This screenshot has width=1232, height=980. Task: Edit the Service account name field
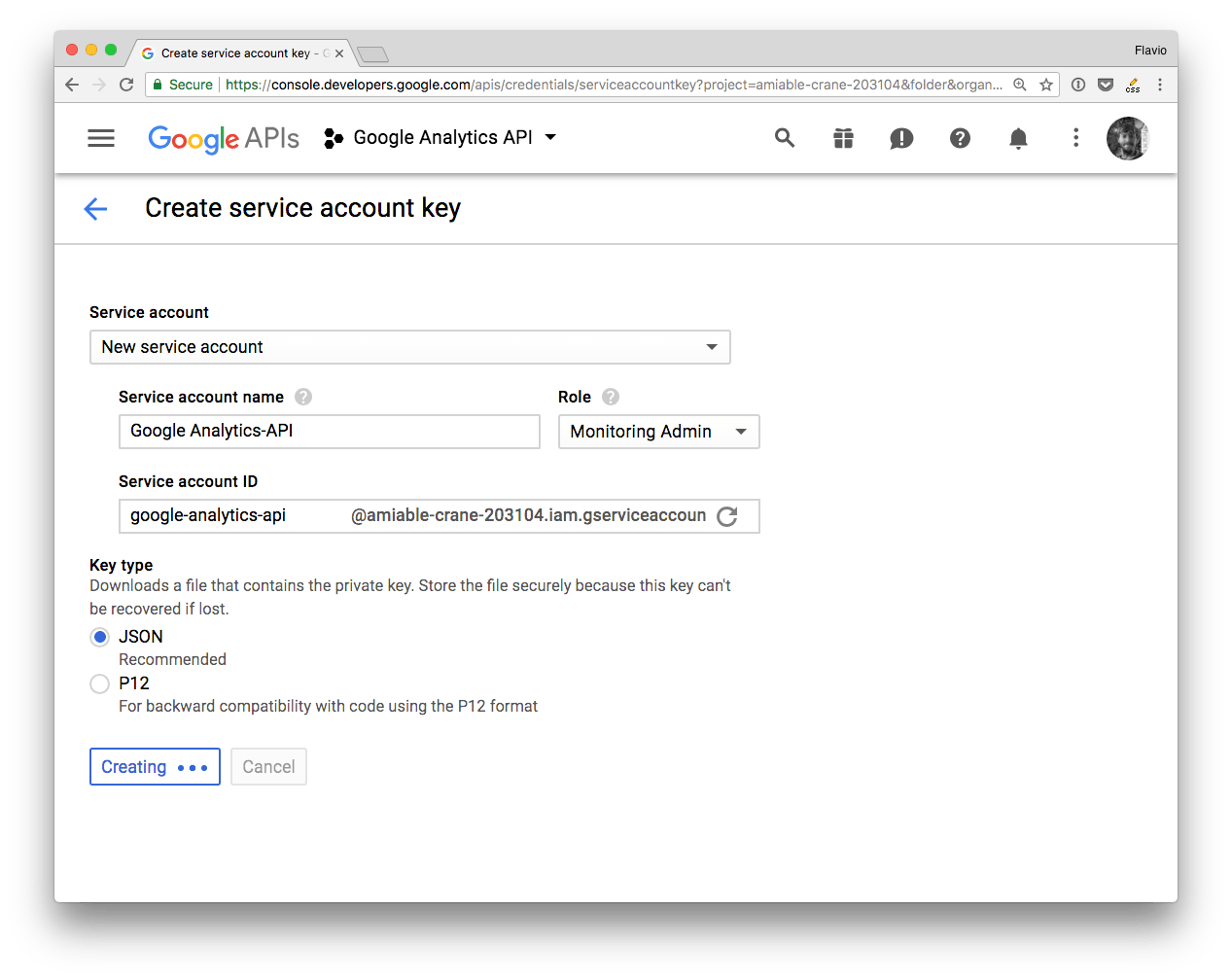(329, 432)
